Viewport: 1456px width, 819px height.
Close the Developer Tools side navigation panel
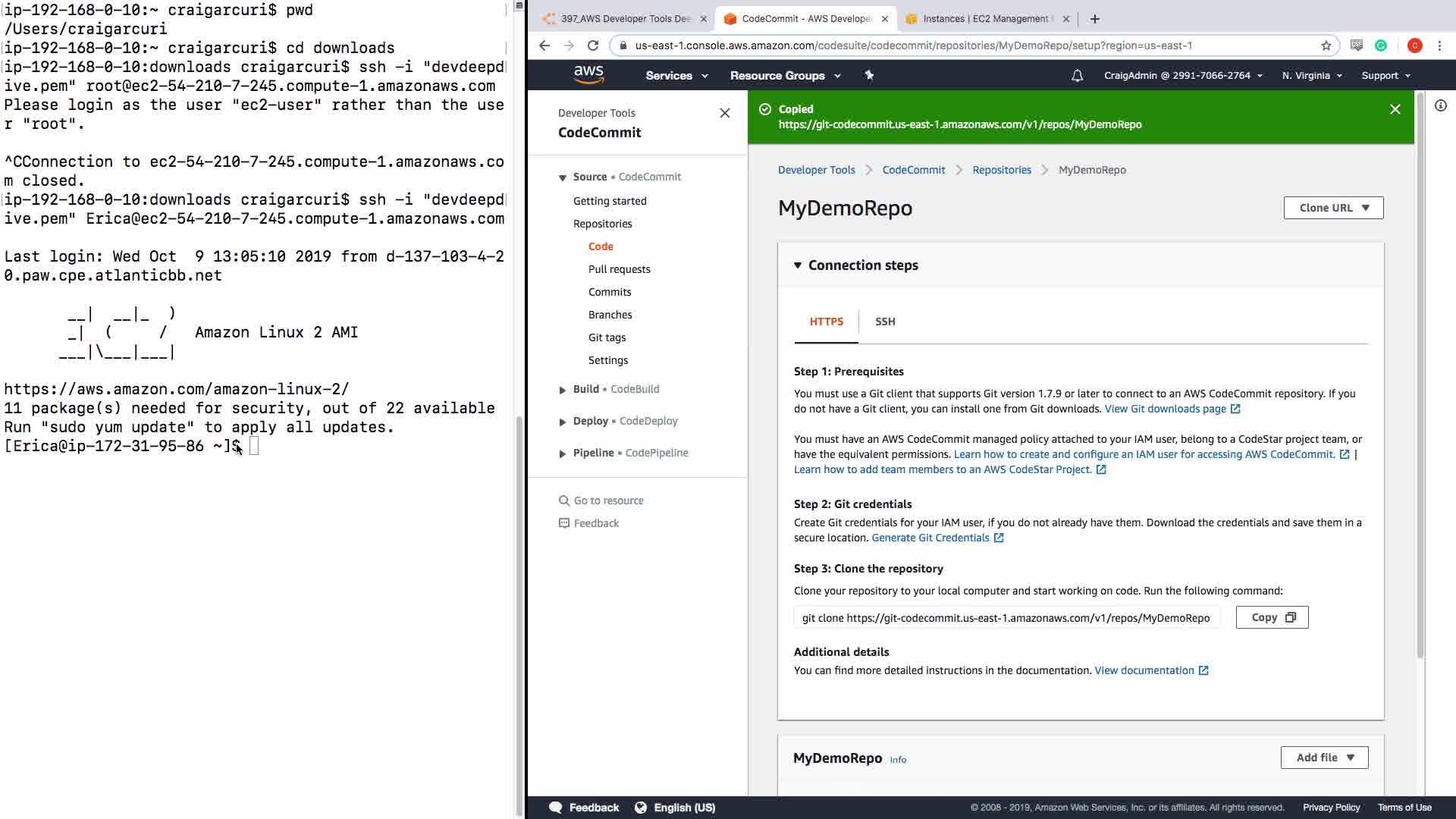(724, 113)
